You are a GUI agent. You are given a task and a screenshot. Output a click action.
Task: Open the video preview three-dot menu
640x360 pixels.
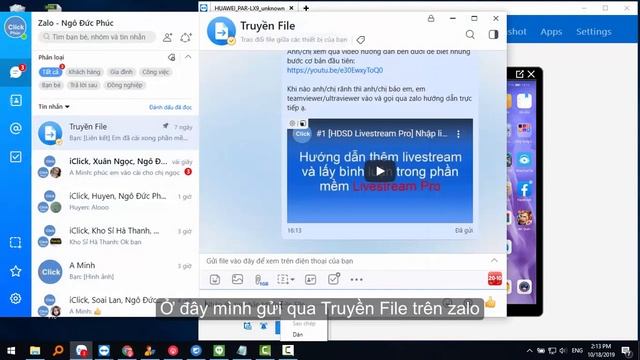pos(458,134)
